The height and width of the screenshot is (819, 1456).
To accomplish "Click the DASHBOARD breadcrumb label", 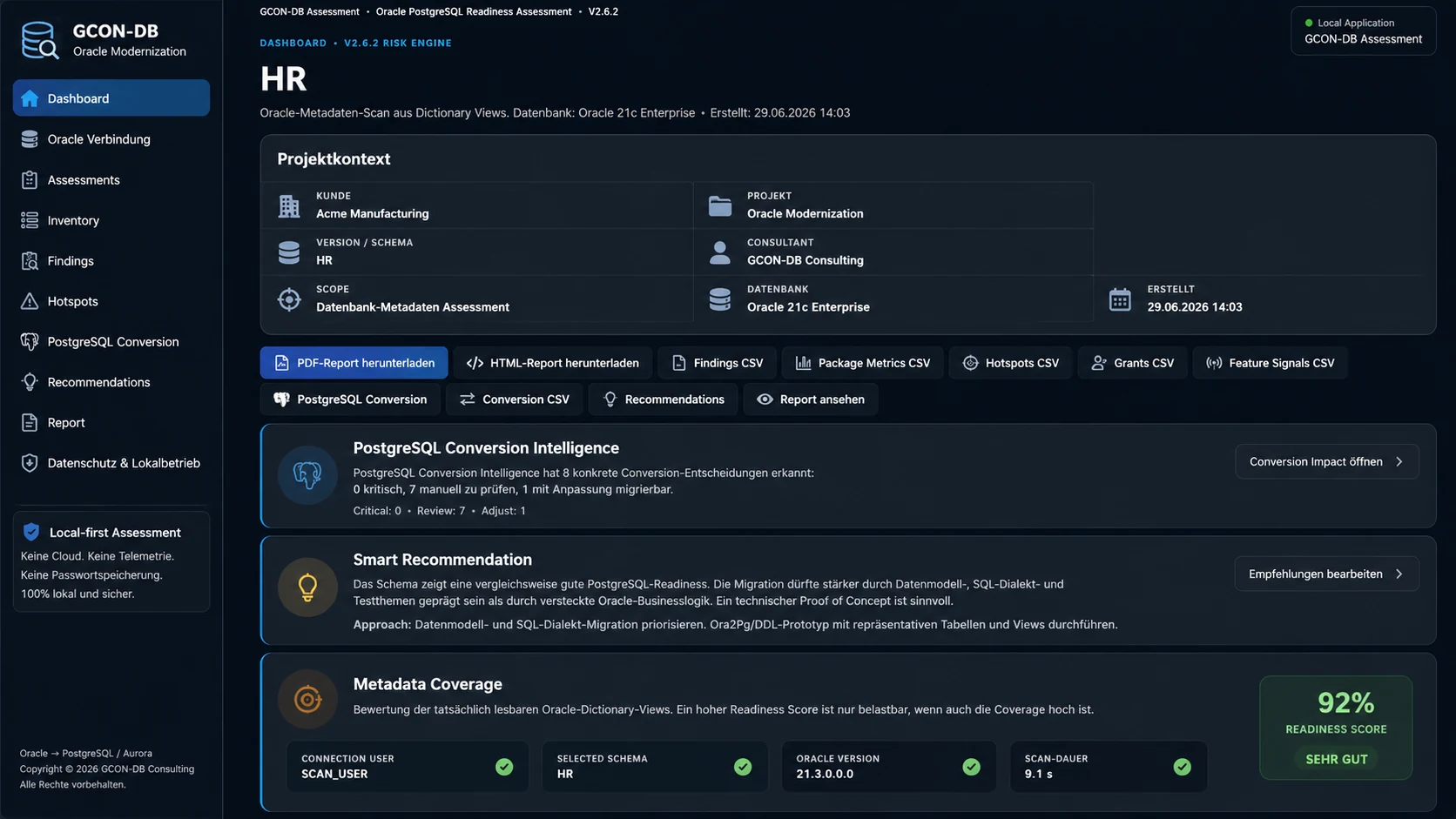I will (293, 43).
